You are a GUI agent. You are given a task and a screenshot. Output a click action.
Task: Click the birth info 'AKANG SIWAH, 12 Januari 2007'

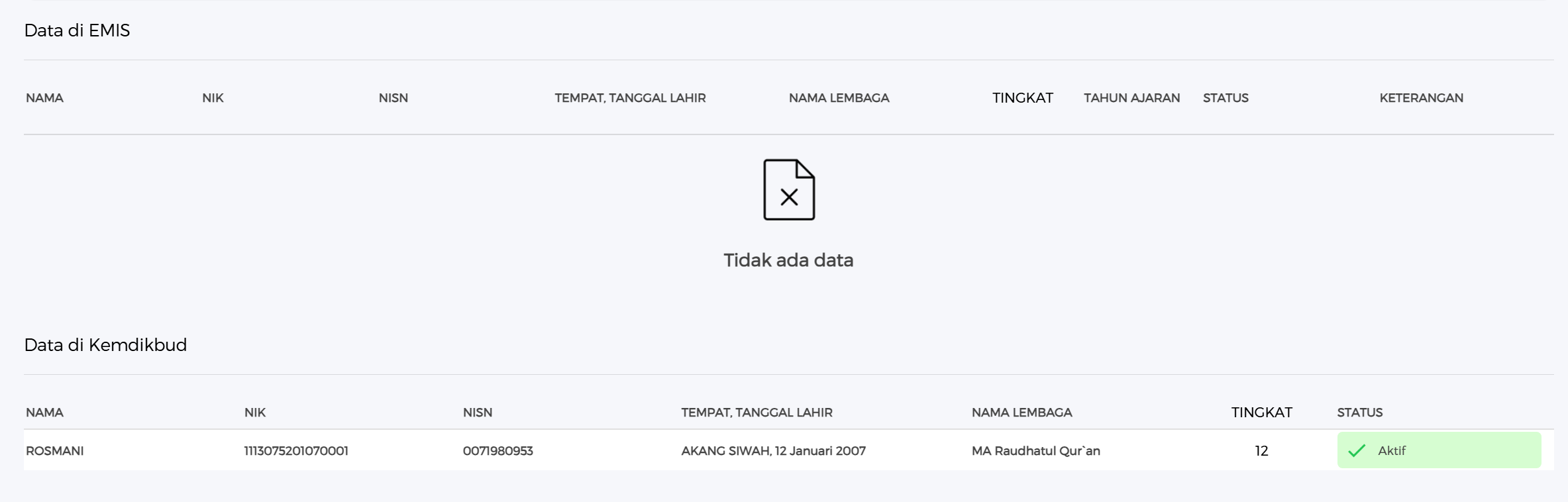[x=773, y=451]
